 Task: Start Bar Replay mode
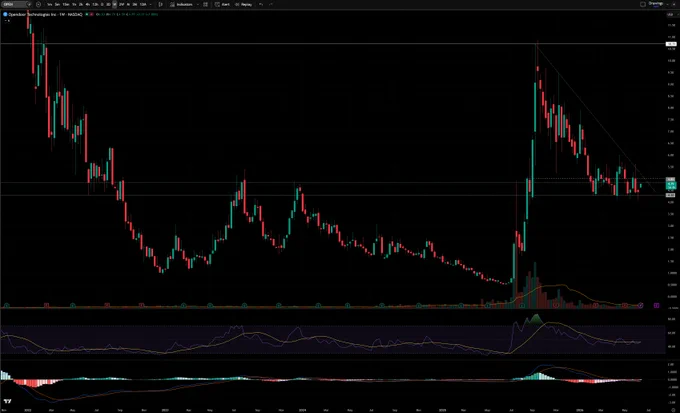click(x=243, y=4)
